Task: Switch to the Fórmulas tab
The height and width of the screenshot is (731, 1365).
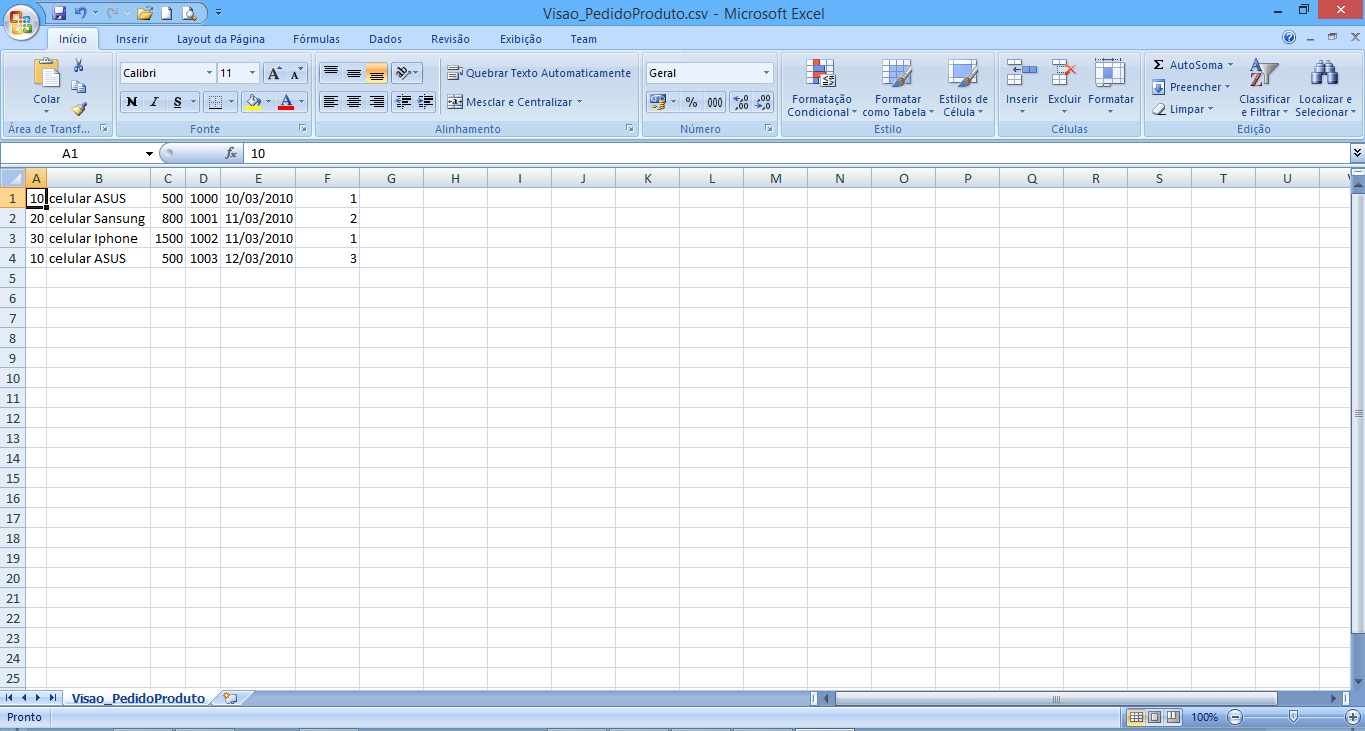Action: (x=316, y=39)
